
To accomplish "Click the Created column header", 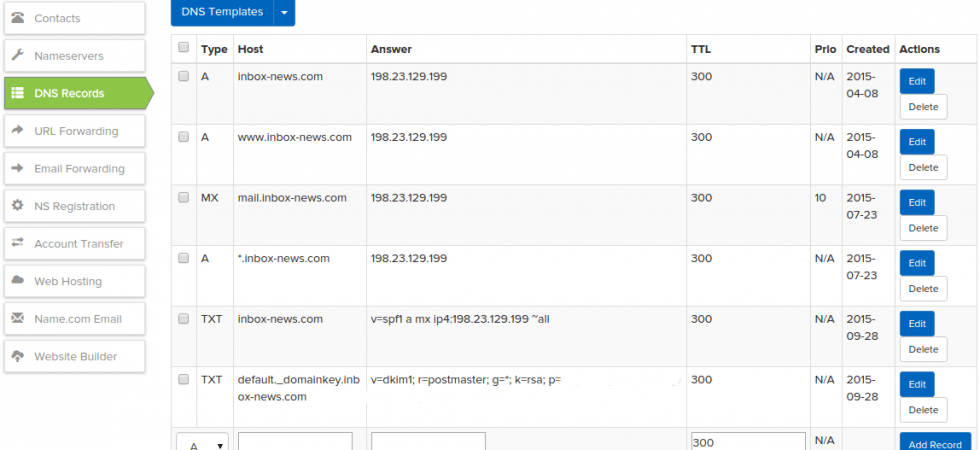I will 868,49.
